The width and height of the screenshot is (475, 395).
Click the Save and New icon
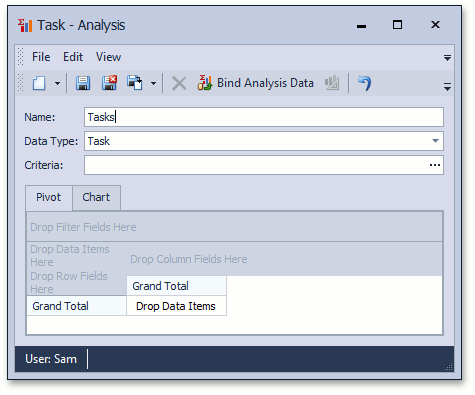pyautogui.click(x=135, y=83)
